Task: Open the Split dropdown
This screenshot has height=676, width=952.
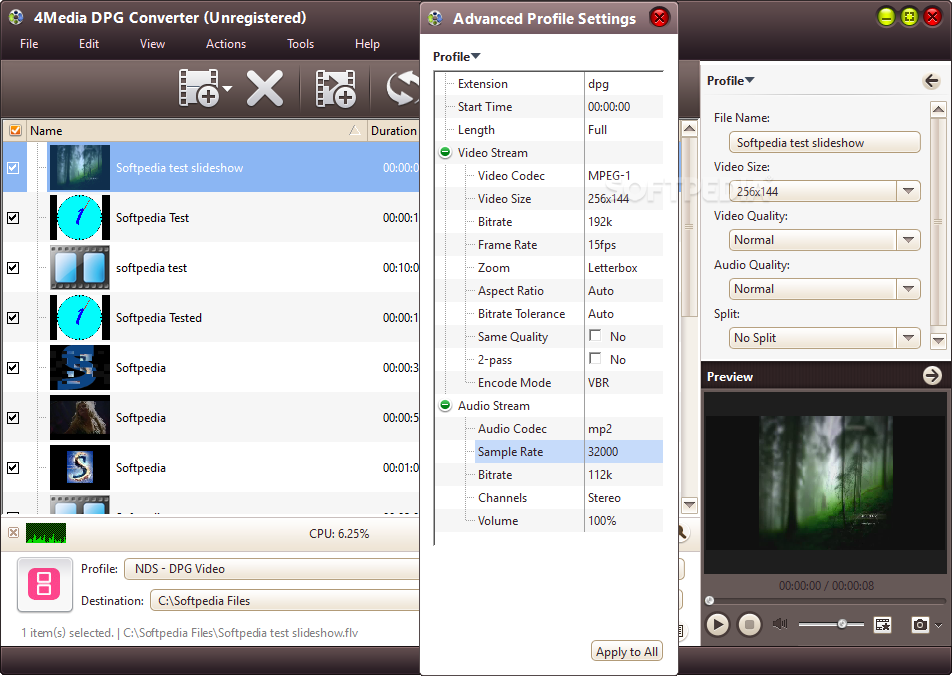Action: click(x=908, y=338)
